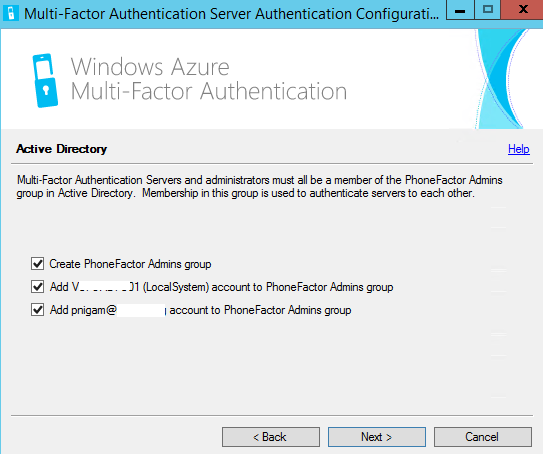Click the Multi-Factor Authentication phone-lock logo
Screen dimensions: 543x454
(x=45, y=80)
